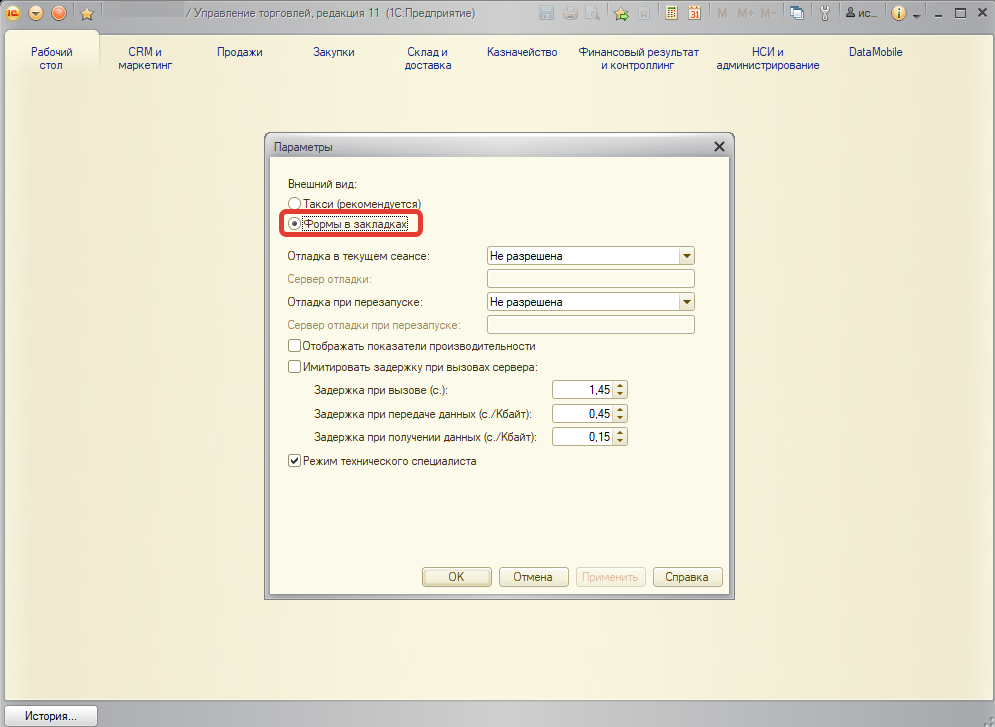Viewport: 995px width, 727px height.
Task: Enable Отображать показатели производительности checkbox
Action: click(x=294, y=346)
